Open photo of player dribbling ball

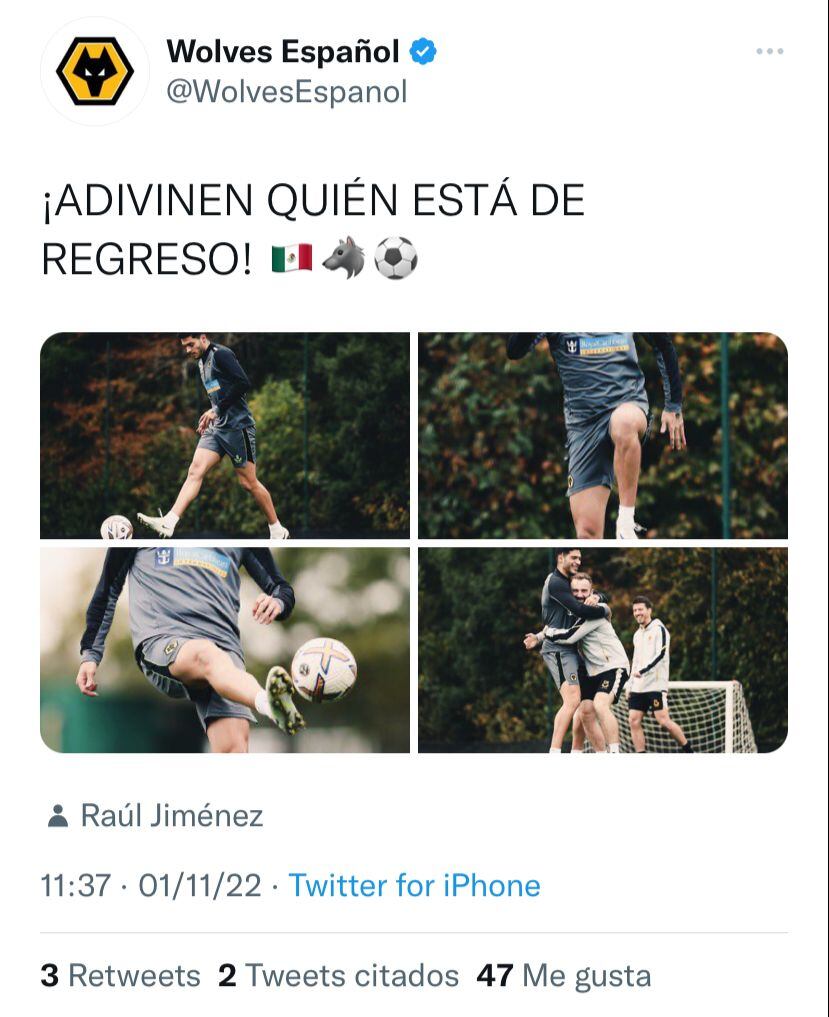(225, 435)
